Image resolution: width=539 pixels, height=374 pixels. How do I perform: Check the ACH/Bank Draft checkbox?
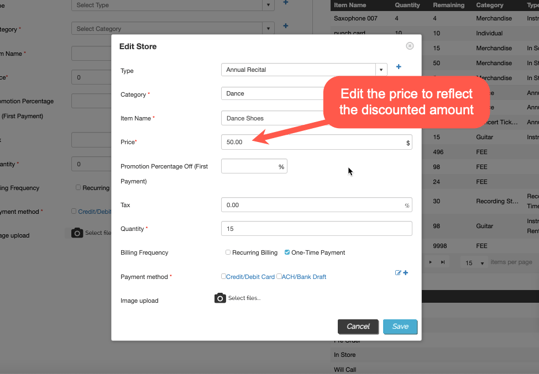(279, 276)
